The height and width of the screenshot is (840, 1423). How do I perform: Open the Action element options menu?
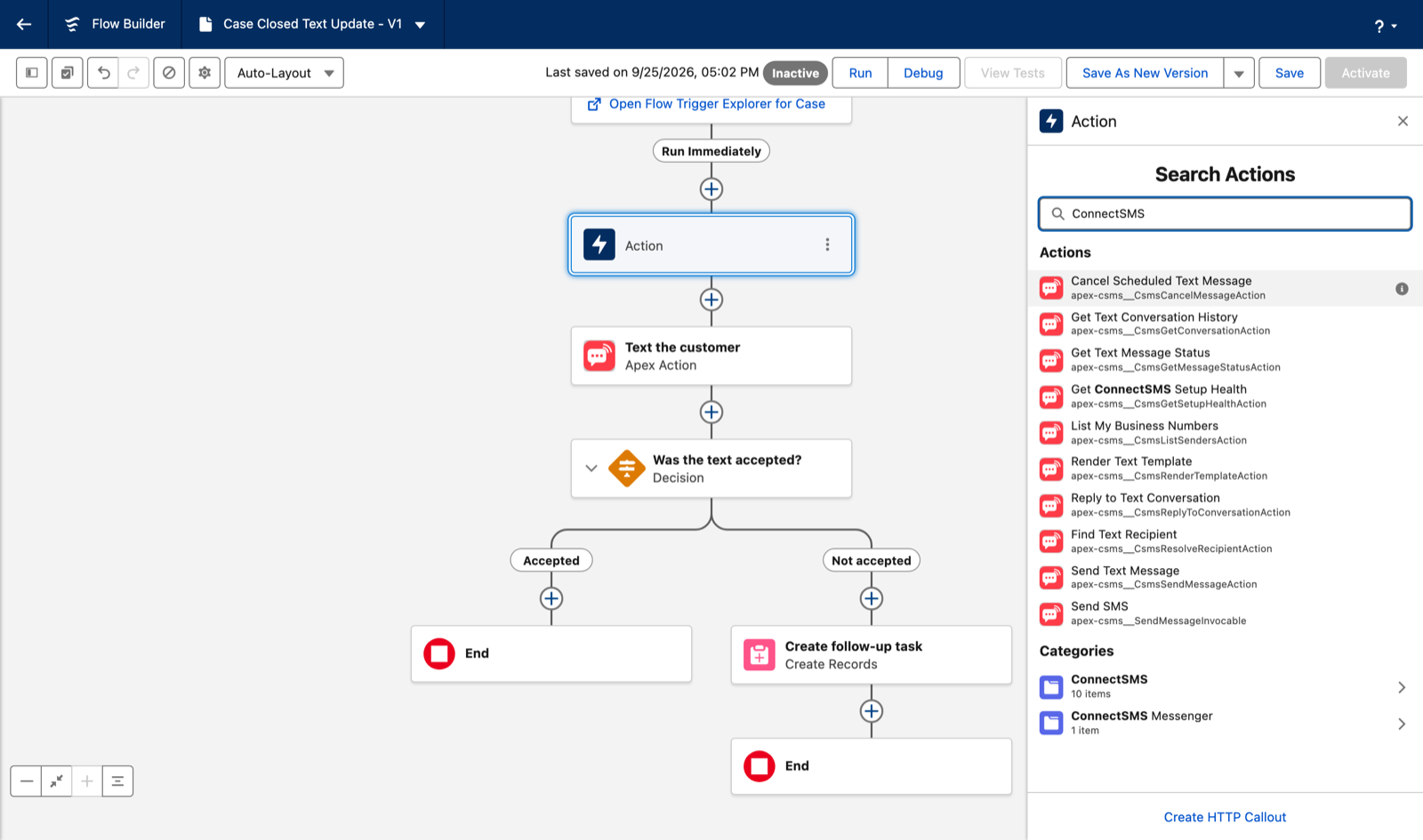827,244
